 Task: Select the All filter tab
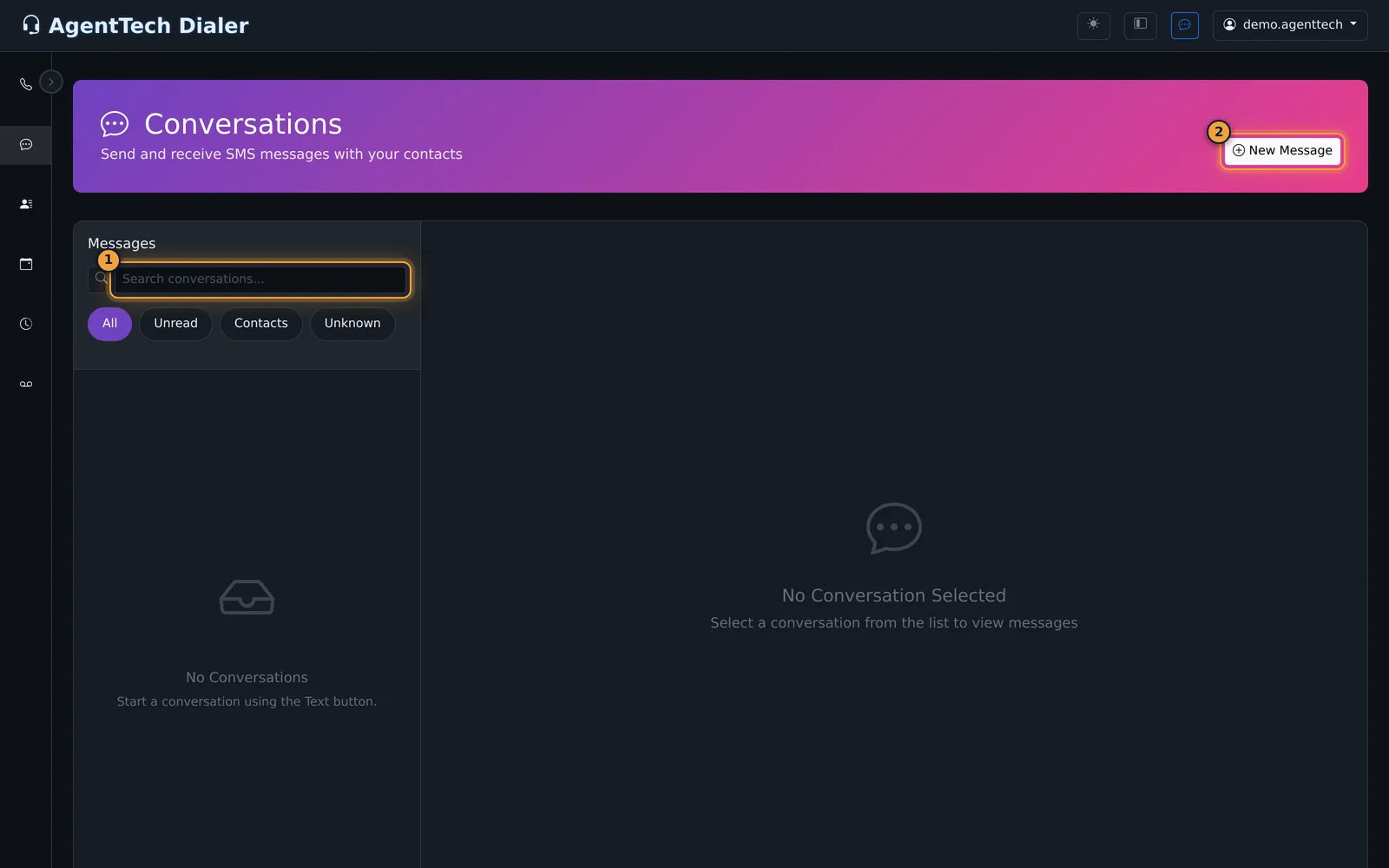pyautogui.click(x=109, y=324)
